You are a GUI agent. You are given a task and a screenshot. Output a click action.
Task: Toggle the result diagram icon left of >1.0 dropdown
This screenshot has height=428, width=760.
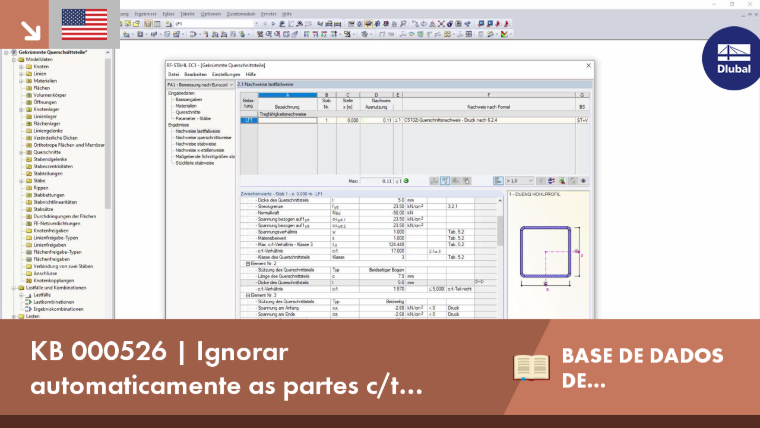[x=498, y=181]
